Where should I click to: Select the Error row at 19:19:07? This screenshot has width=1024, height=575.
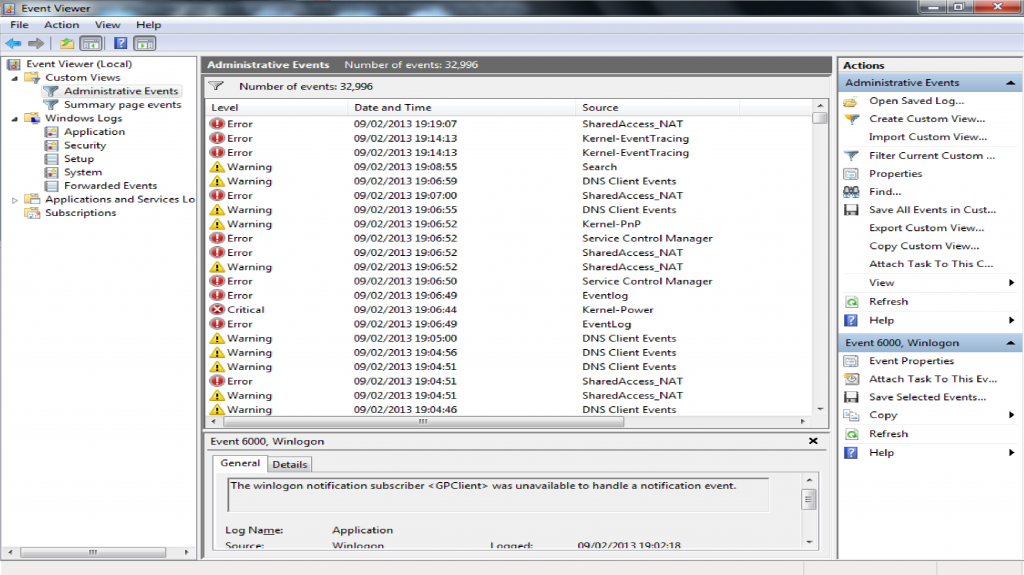tap(508, 124)
